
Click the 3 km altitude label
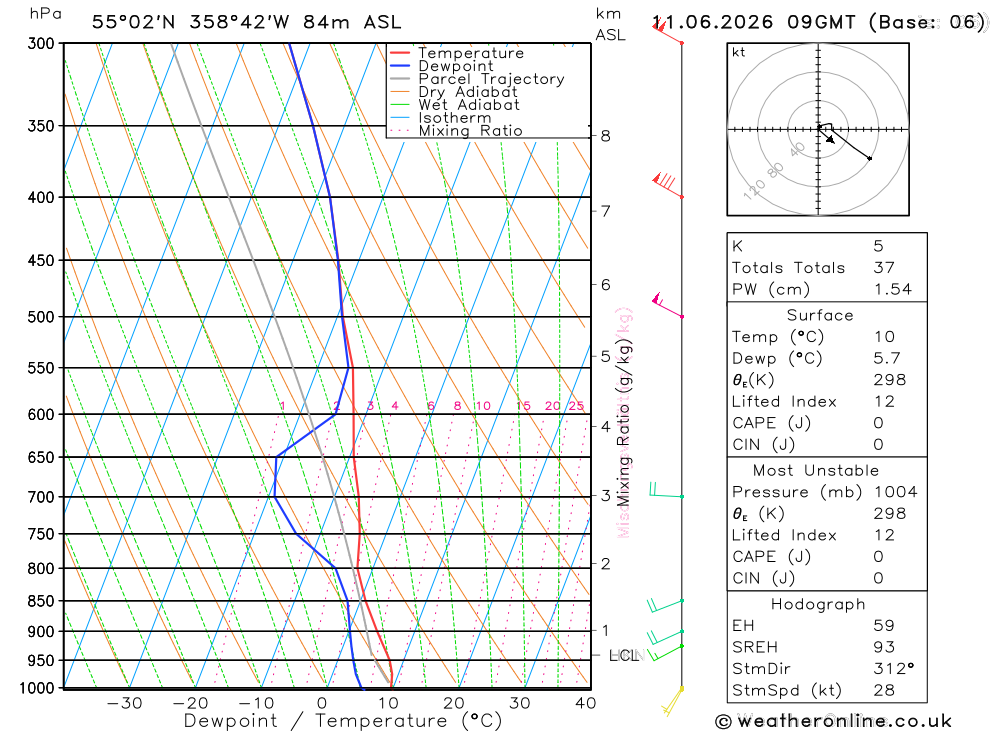coord(605,496)
